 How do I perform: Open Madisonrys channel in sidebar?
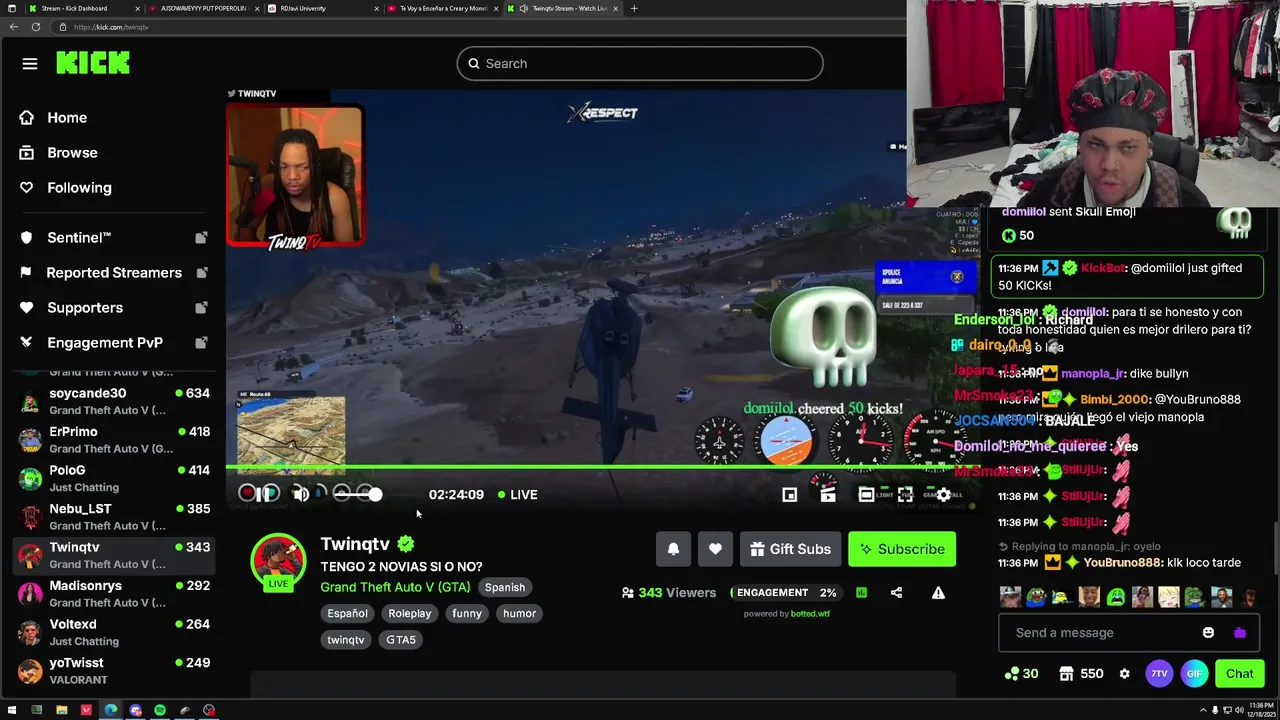click(114, 594)
